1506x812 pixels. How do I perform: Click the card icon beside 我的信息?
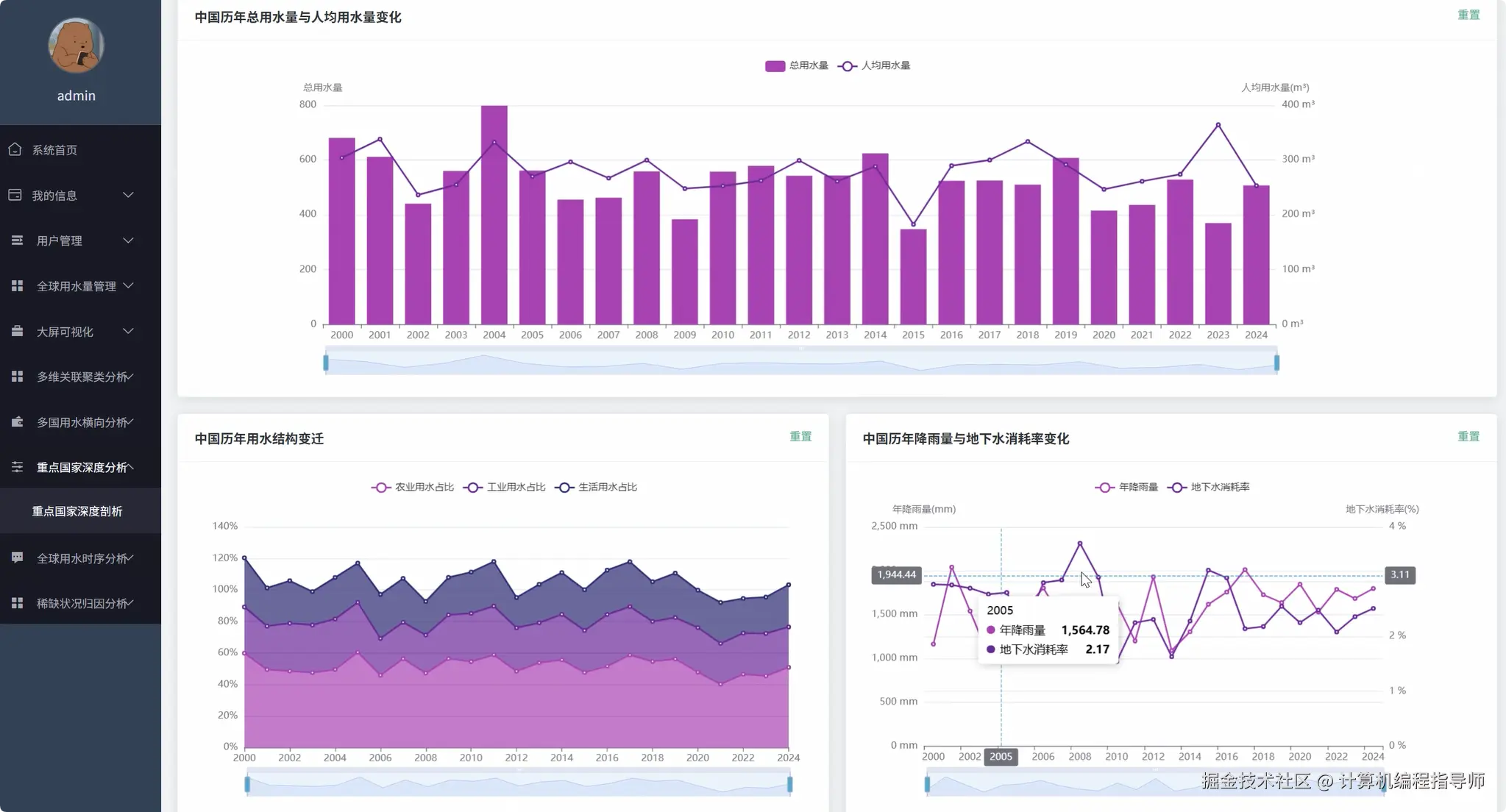[x=15, y=195]
